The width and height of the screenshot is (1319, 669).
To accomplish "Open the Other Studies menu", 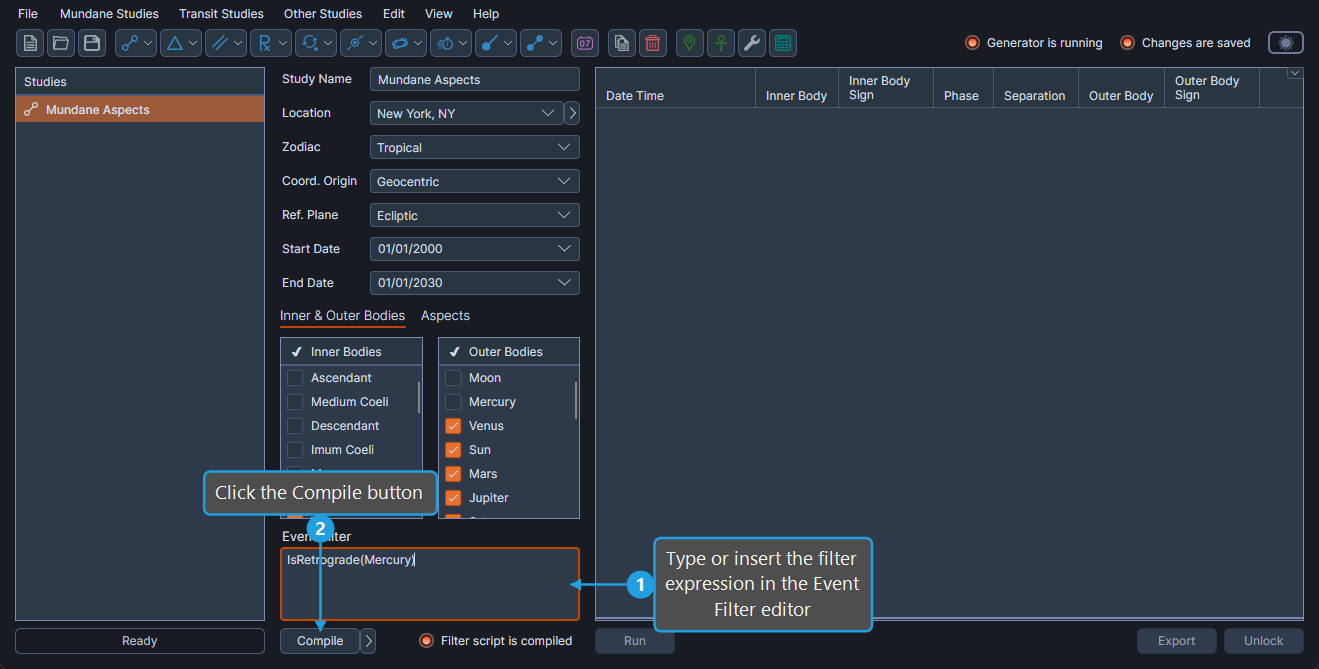I will tap(323, 14).
